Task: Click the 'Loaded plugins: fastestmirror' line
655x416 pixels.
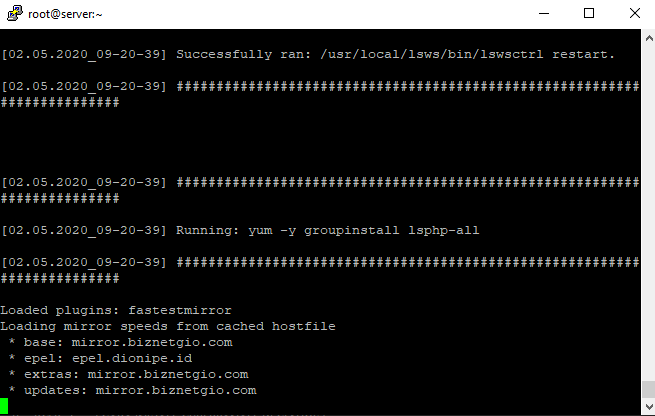Action: pyautogui.click(x=116, y=310)
